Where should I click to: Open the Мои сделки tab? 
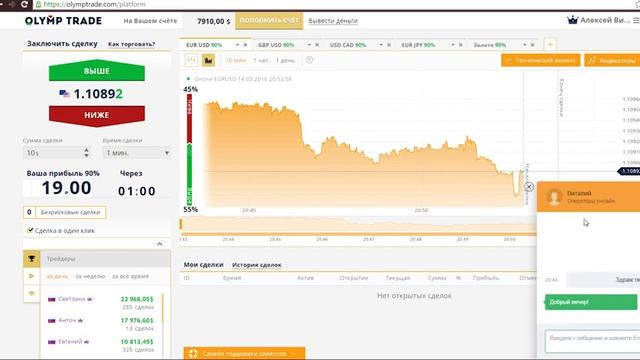(203, 264)
